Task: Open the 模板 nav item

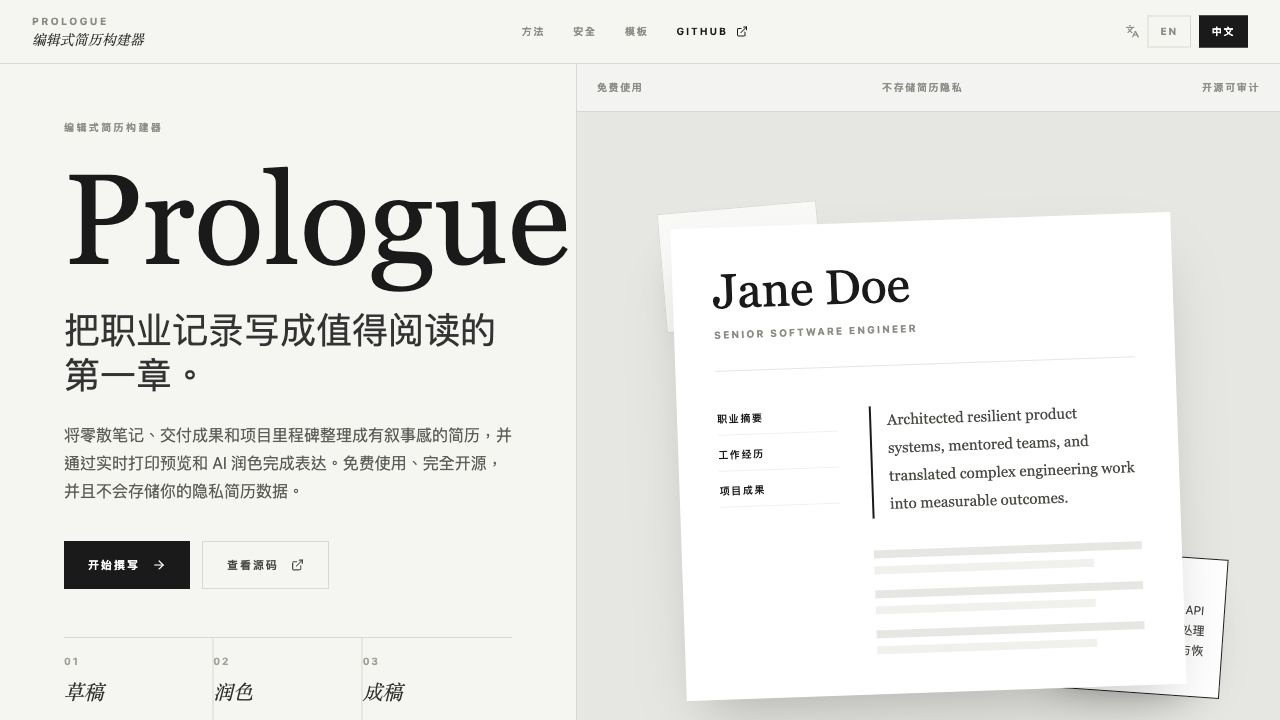Action: [x=637, y=31]
